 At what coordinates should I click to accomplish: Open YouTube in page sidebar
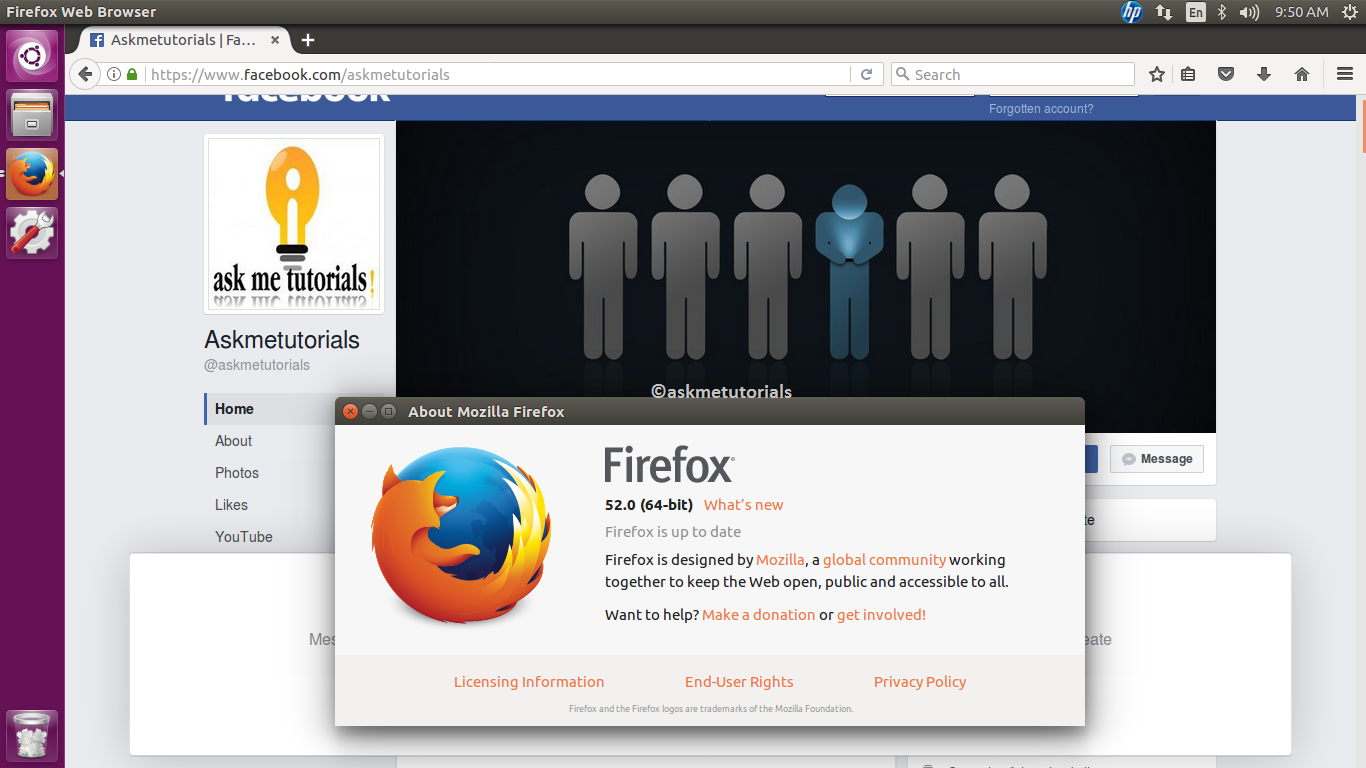243,537
